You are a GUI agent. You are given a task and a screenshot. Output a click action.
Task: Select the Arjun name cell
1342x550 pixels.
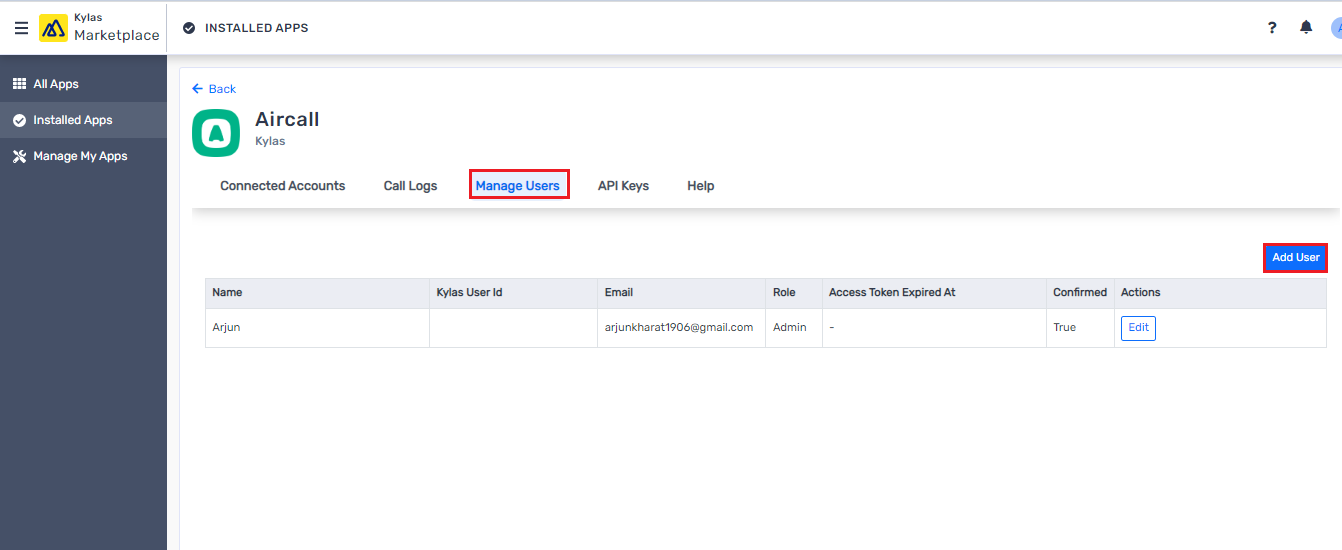317,328
